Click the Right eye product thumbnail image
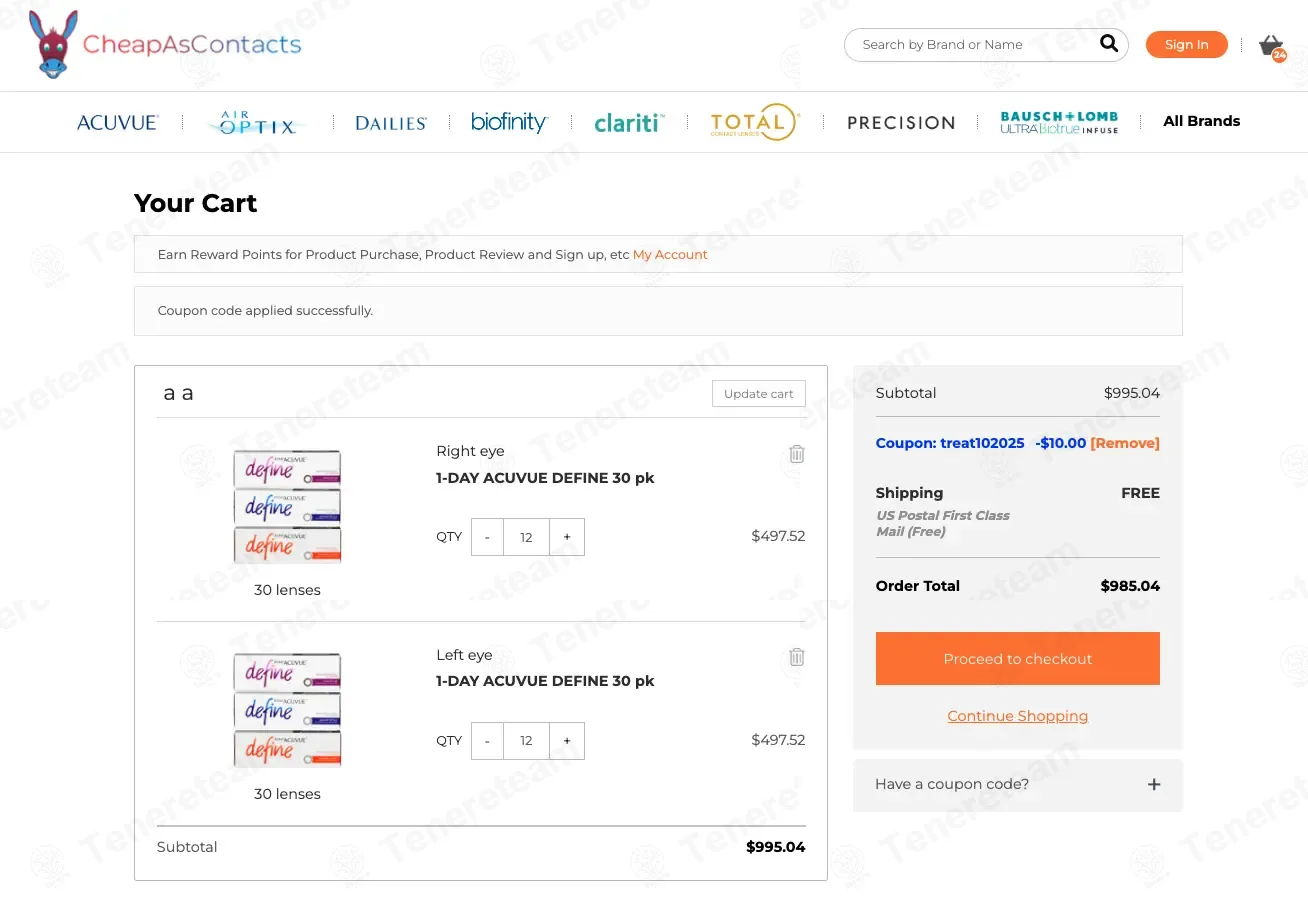The image size is (1308, 908). (x=287, y=507)
